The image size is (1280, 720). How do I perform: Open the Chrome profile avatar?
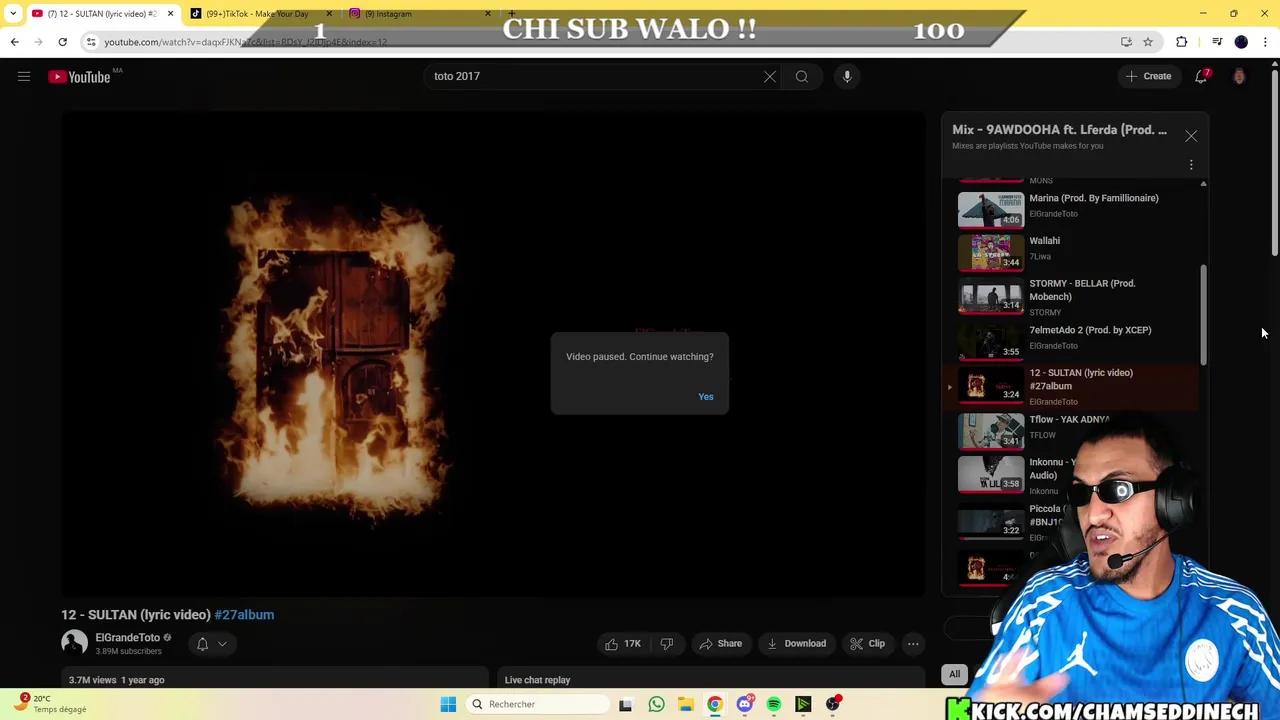(1241, 42)
